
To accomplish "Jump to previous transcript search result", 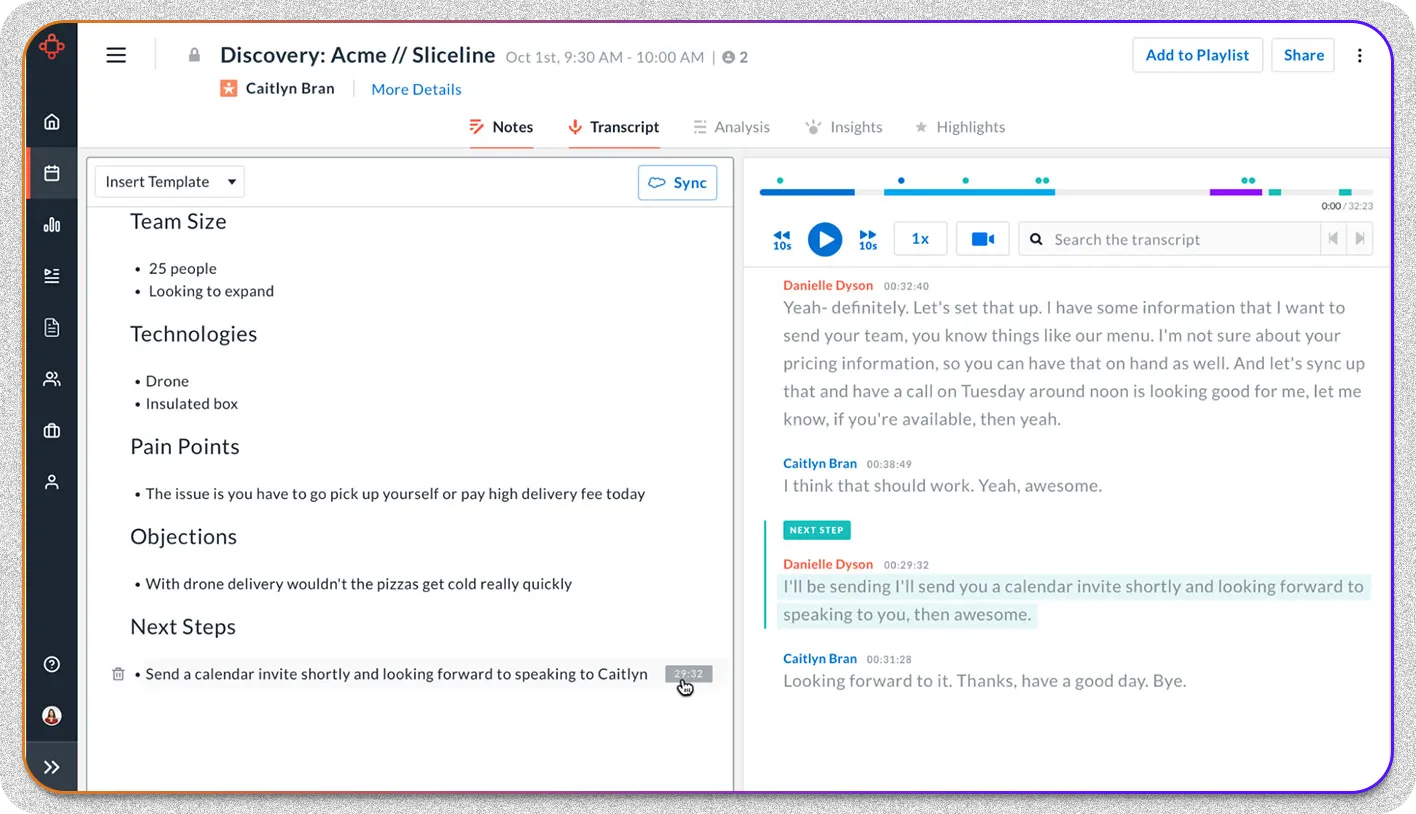I will (1332, 239).
